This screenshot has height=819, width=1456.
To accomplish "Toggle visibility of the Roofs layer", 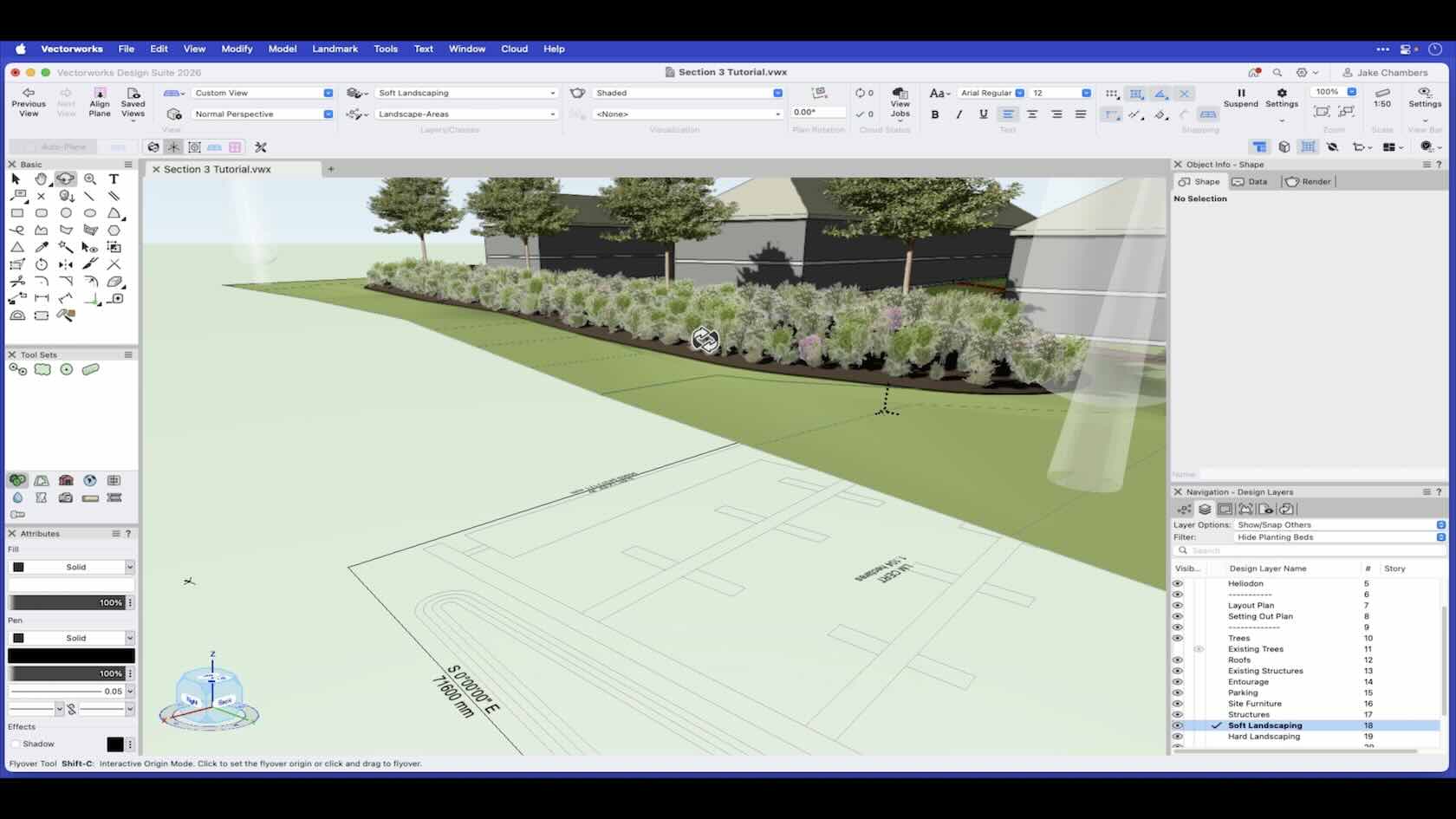I will click(x=1177, y=660).
